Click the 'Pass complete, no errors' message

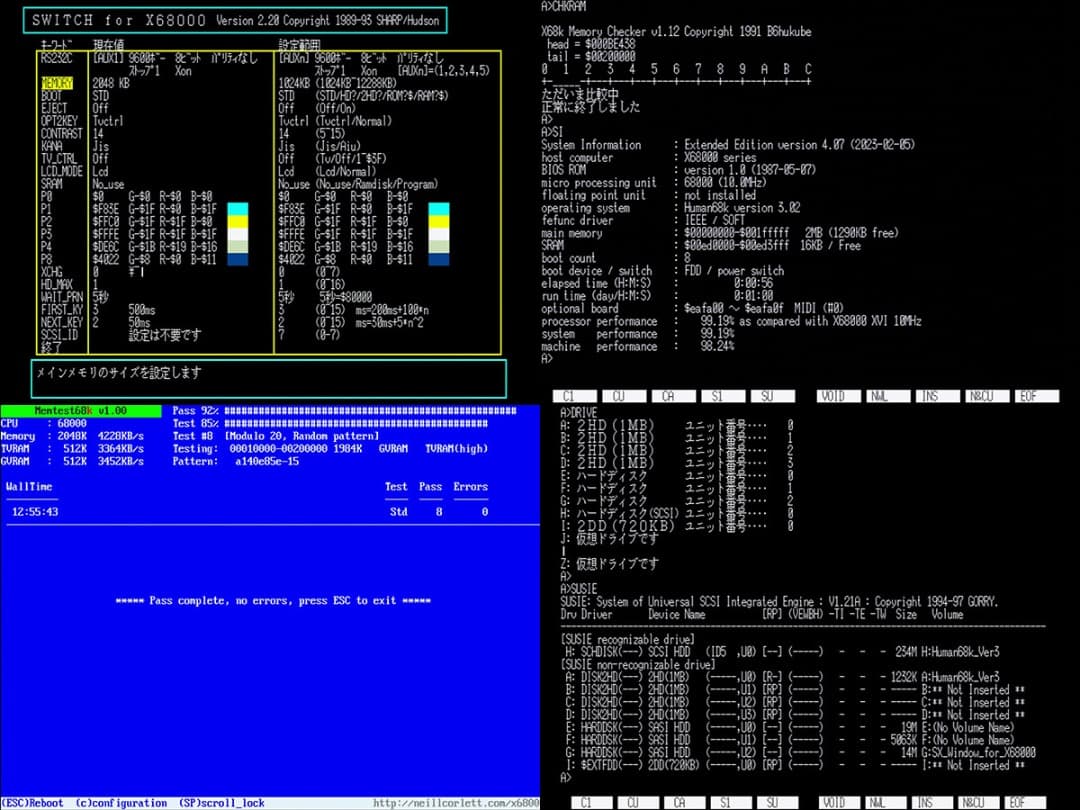(273, 601)
